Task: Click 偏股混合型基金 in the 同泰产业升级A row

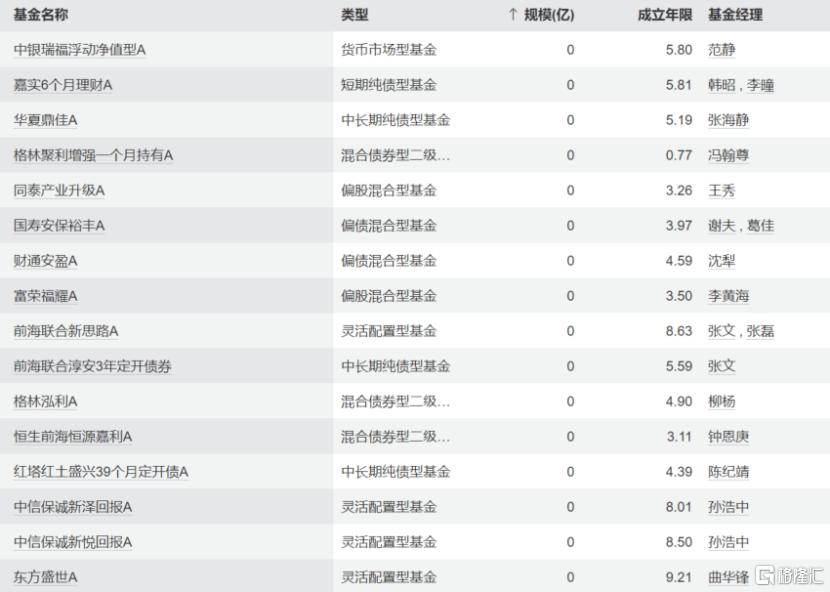Action: point(389,191)
